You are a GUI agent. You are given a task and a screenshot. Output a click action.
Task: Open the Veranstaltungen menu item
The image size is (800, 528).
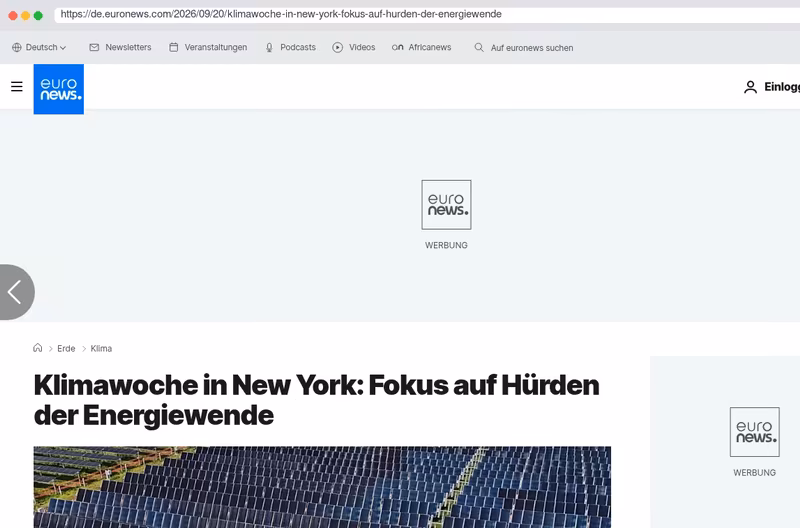pos(216,47)
